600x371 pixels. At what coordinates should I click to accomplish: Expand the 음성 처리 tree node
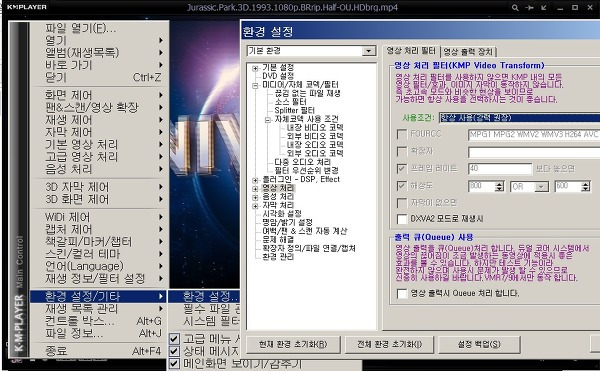(x=255, y=197)
